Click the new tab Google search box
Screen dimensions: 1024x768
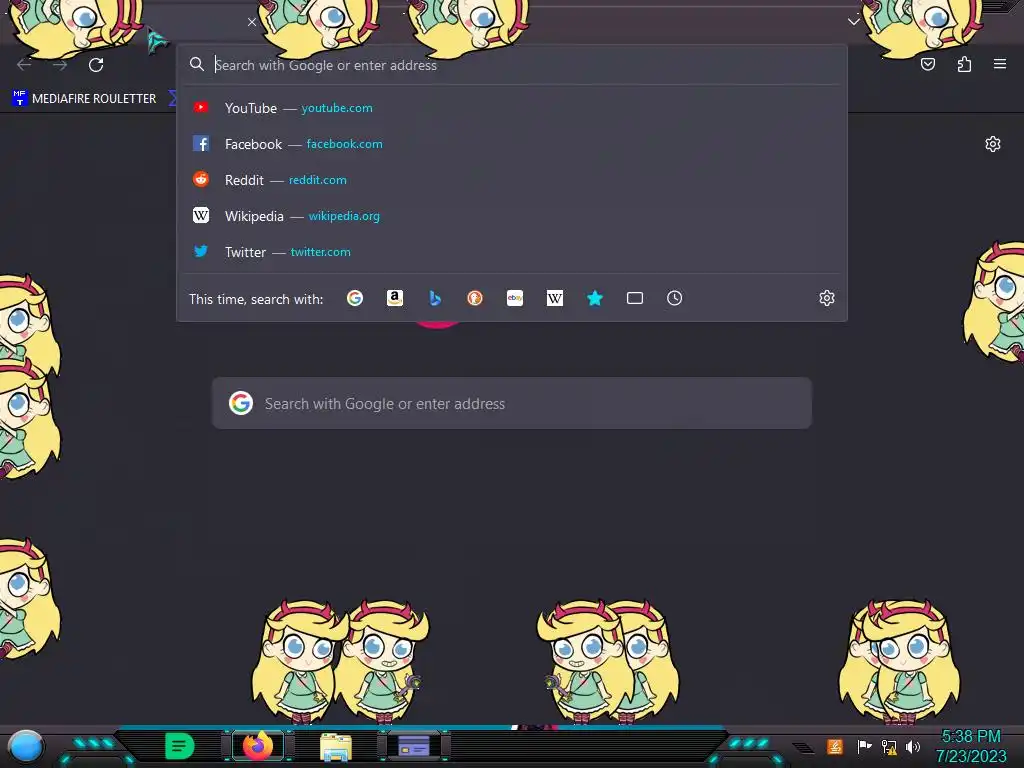click(x=512, y=404)
